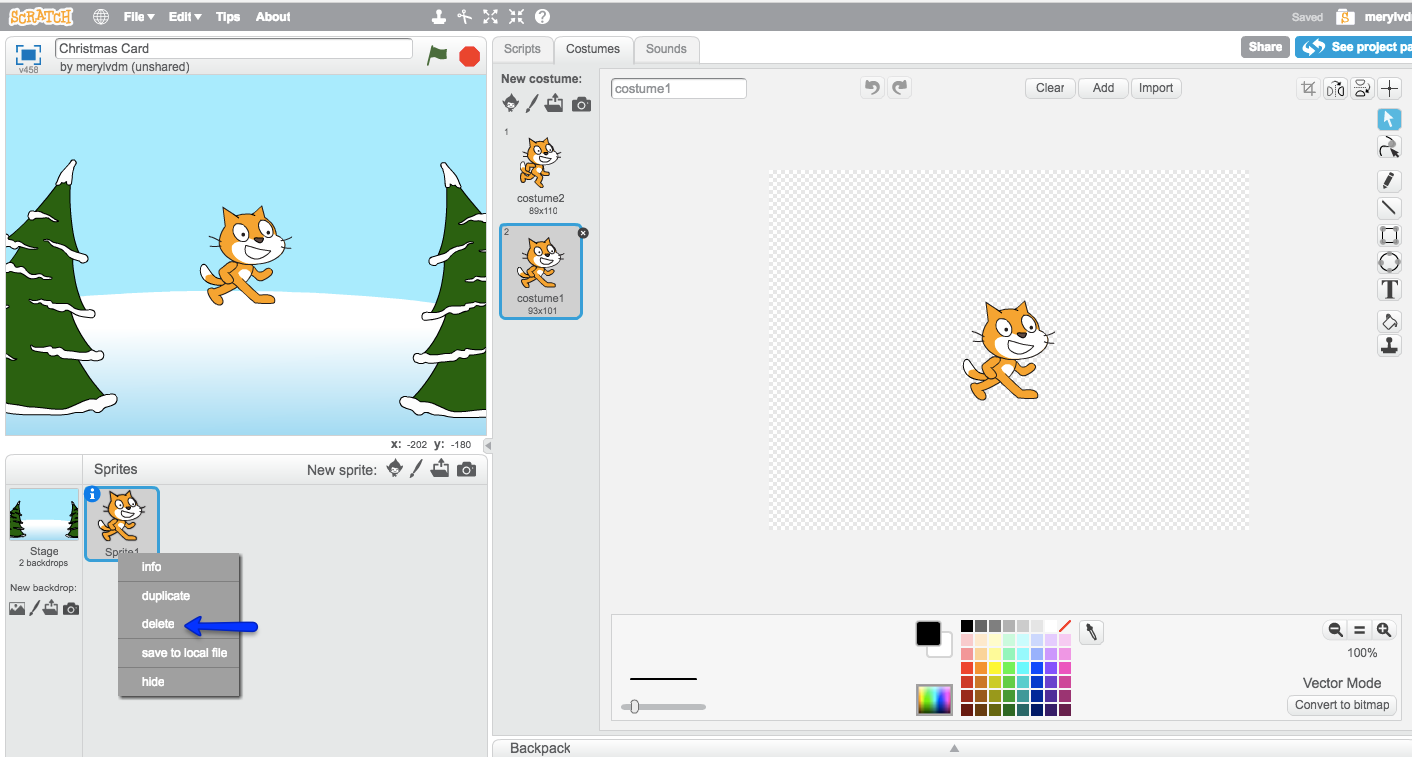Image resolution: width=1412 pixels, height=757 pixels.
Task: Click the Import button
Action: point(1156,88)
